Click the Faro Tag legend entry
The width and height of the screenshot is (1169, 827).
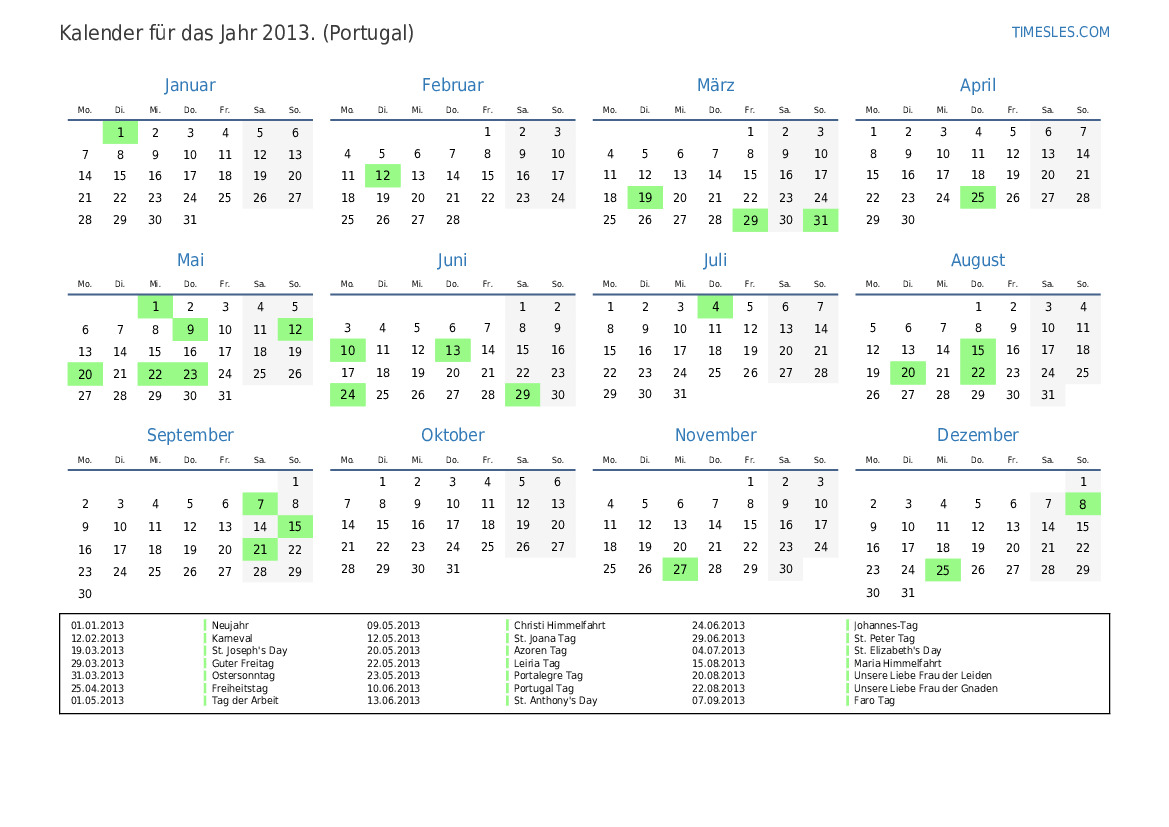click(874, 701)
